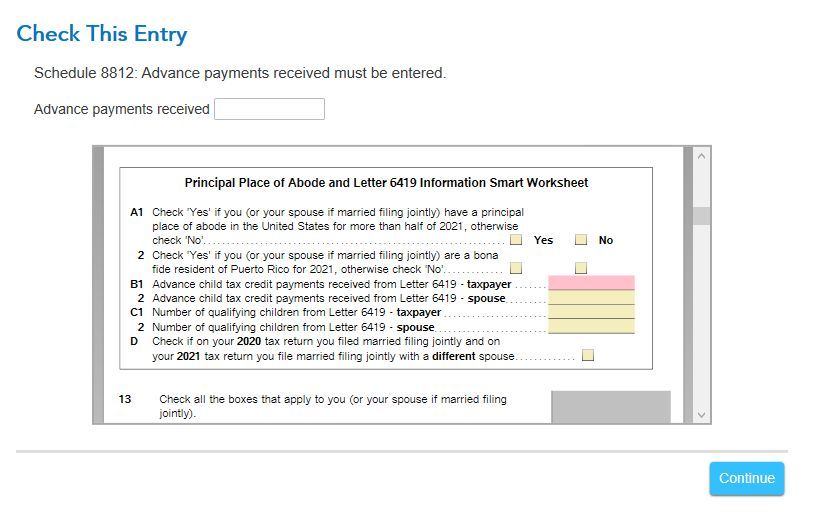The height and width of the screenshot is (527, 830).
Task: Click the Continue button
Action: 746,478
